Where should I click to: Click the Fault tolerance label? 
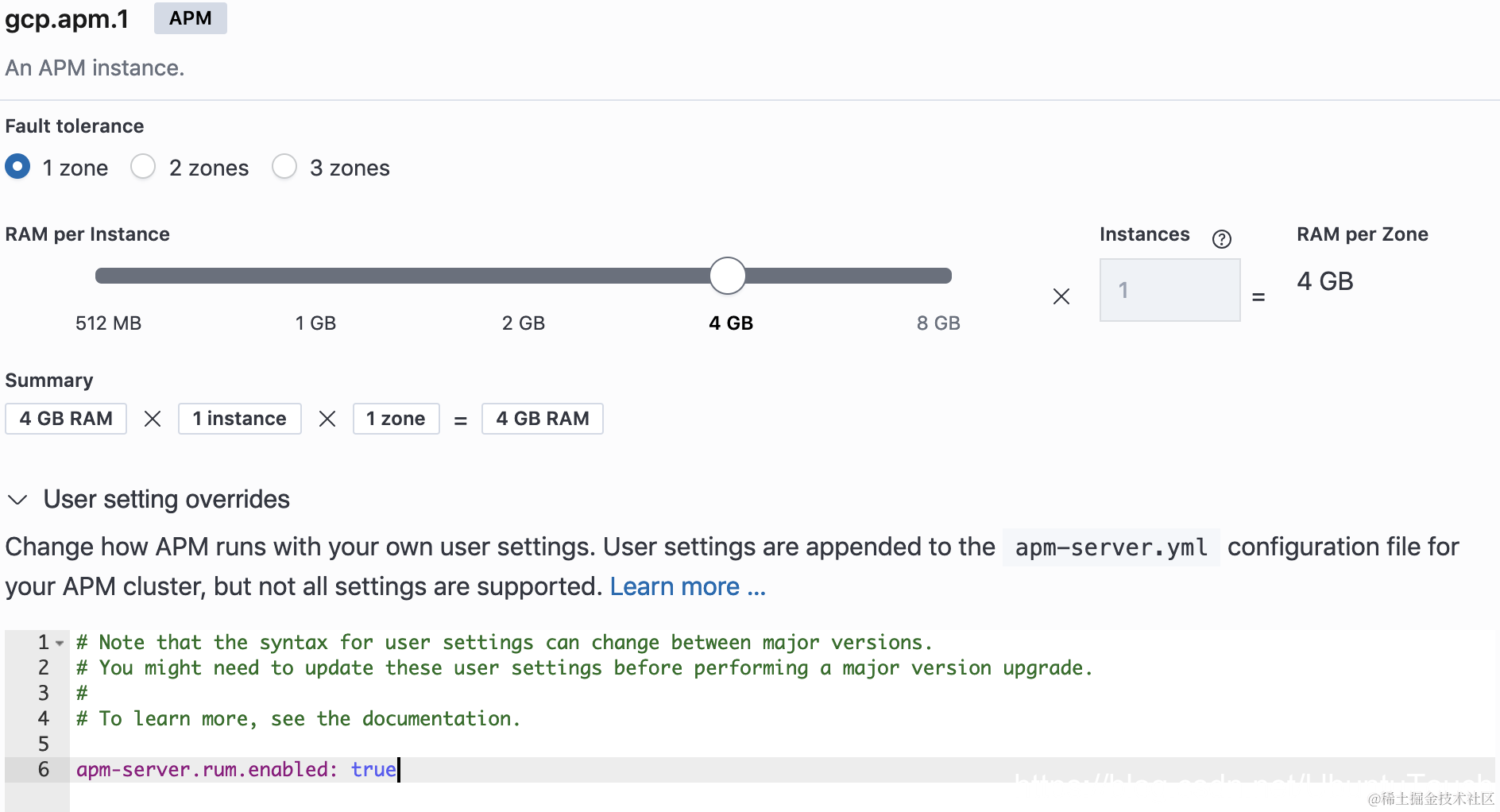point(75,126)
